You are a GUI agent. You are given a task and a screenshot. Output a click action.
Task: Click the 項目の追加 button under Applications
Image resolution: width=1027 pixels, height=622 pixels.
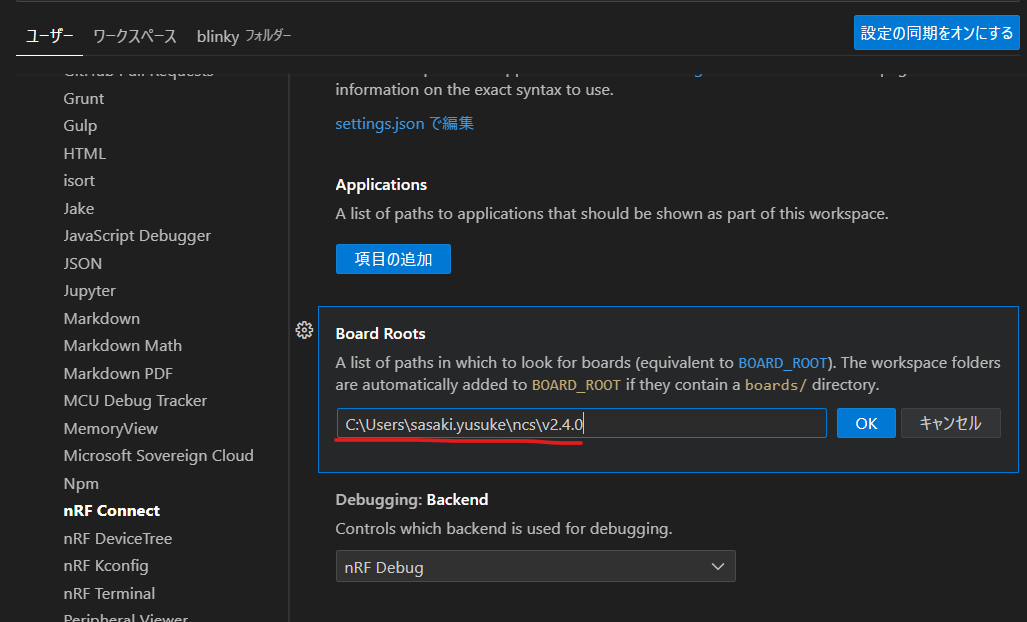coord(393,259)
